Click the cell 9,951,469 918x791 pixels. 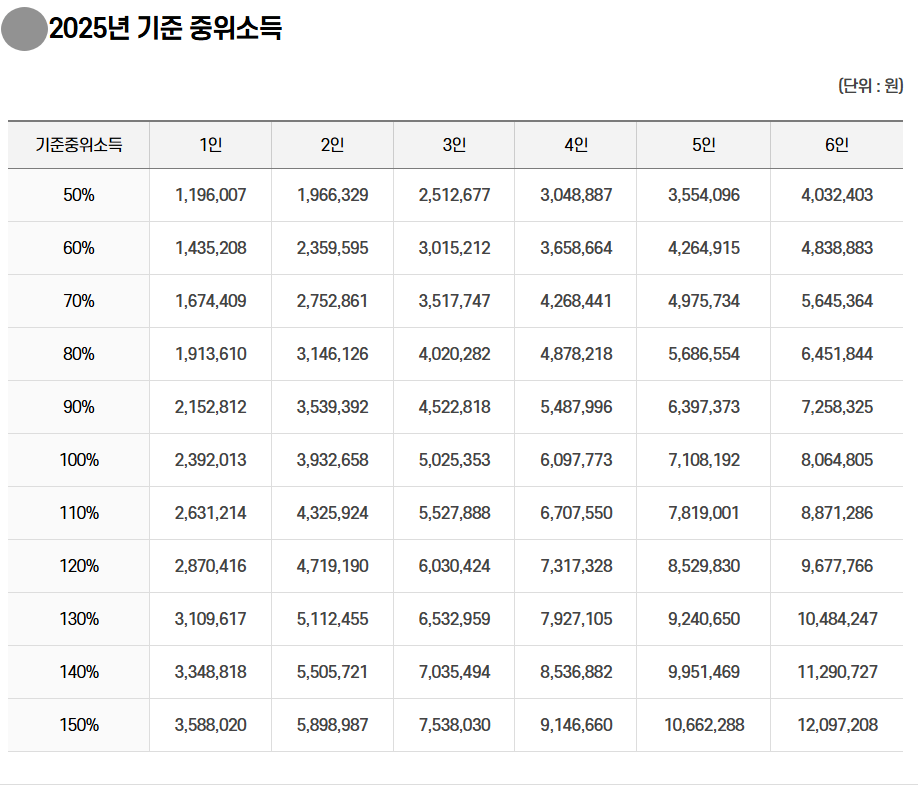pos(704,672)
